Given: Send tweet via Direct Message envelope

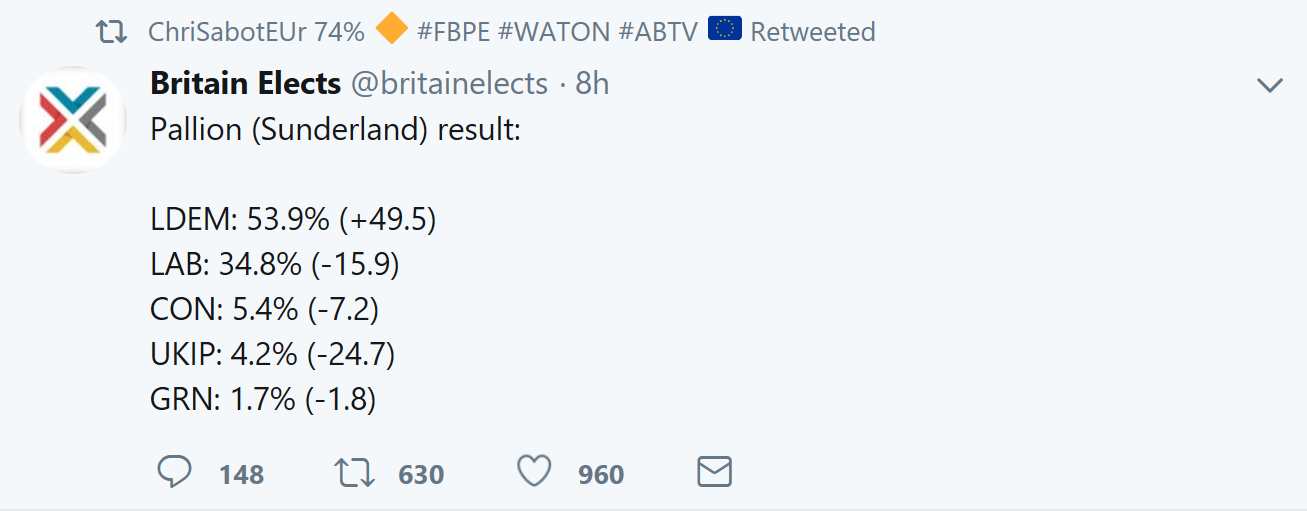Looking at the screenshot, I should 714,472.
